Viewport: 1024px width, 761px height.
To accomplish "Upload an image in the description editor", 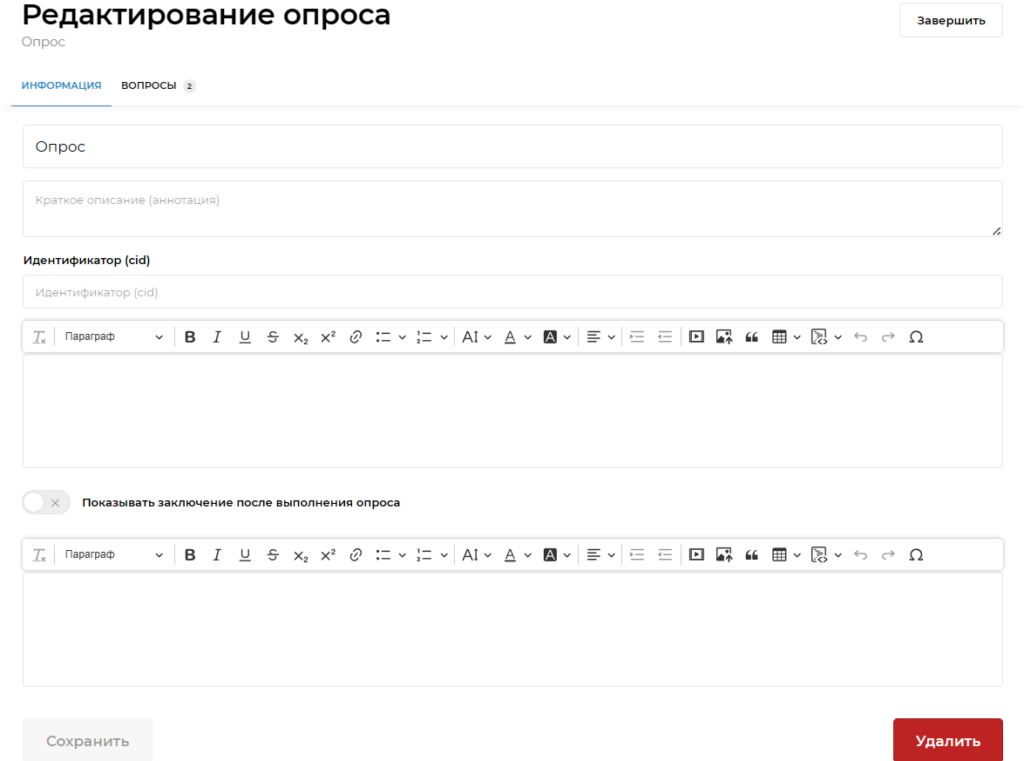I will point(724,337).
